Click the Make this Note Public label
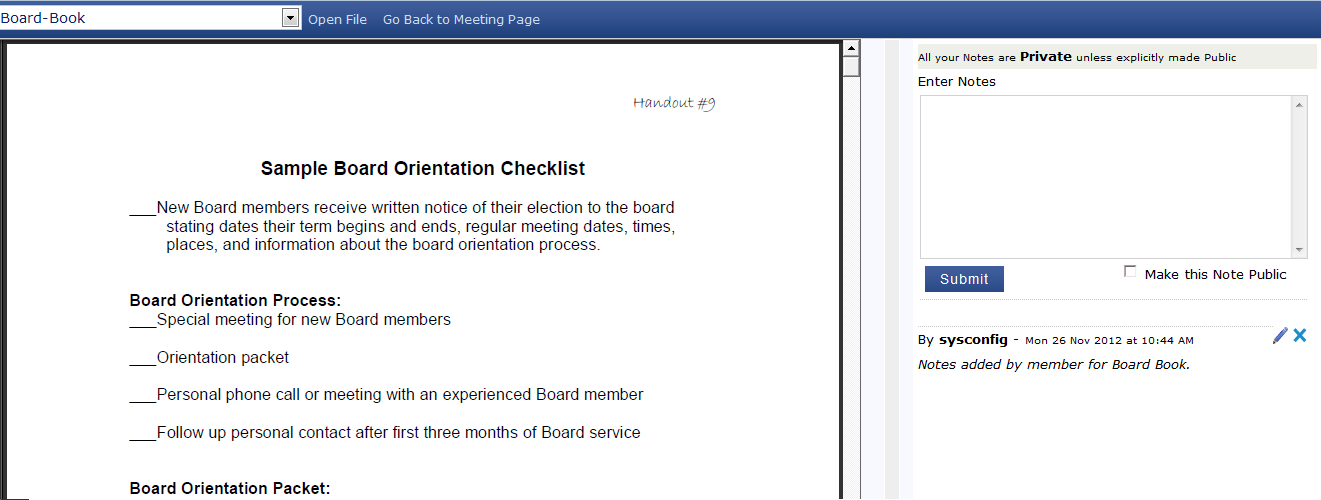Viewport: 1321px width, 500px height. click(x=1215, y=274)
